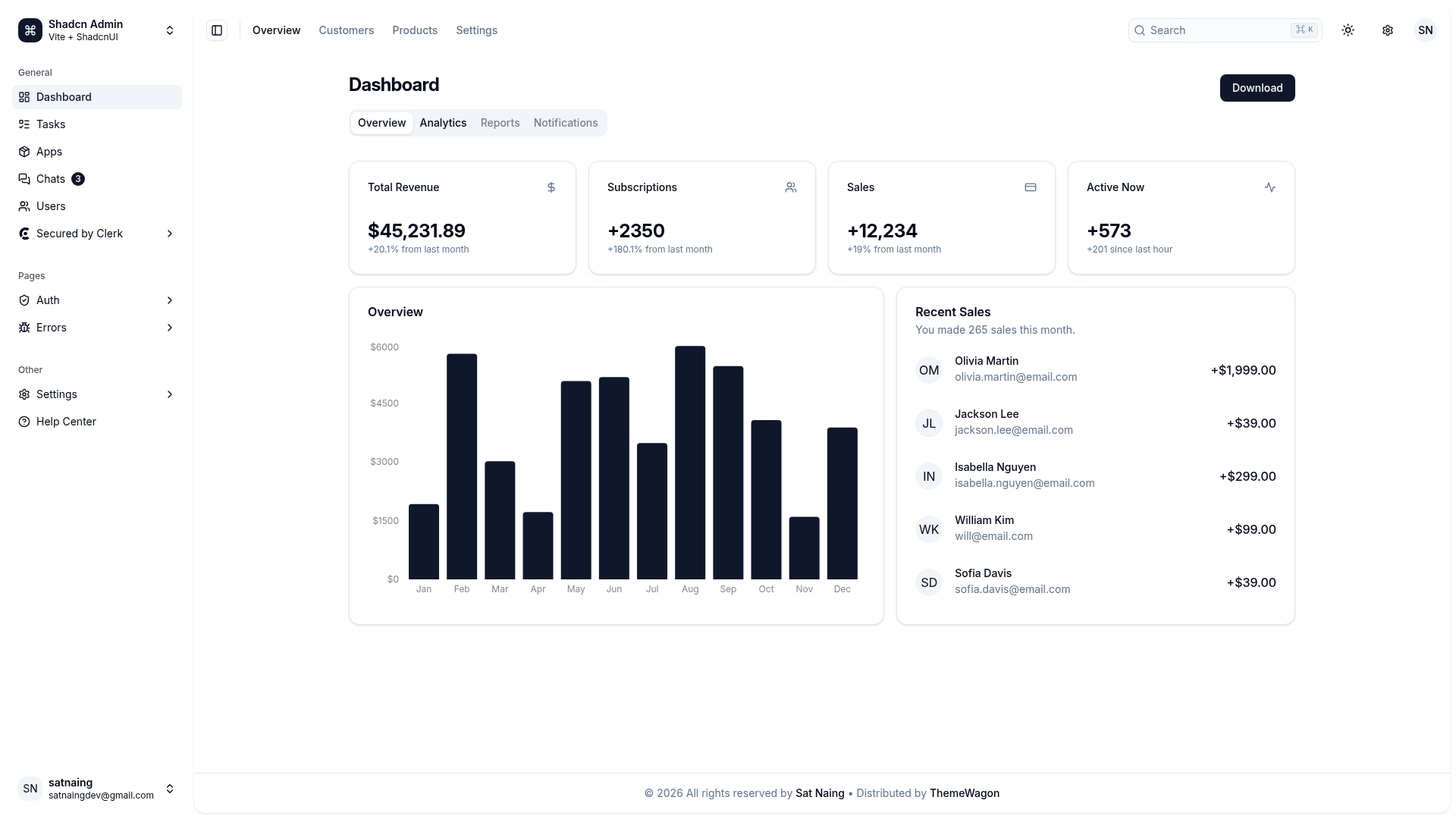Click the SN profile avatar in header
The image size is (1456, 819).
click(1425, 30)
